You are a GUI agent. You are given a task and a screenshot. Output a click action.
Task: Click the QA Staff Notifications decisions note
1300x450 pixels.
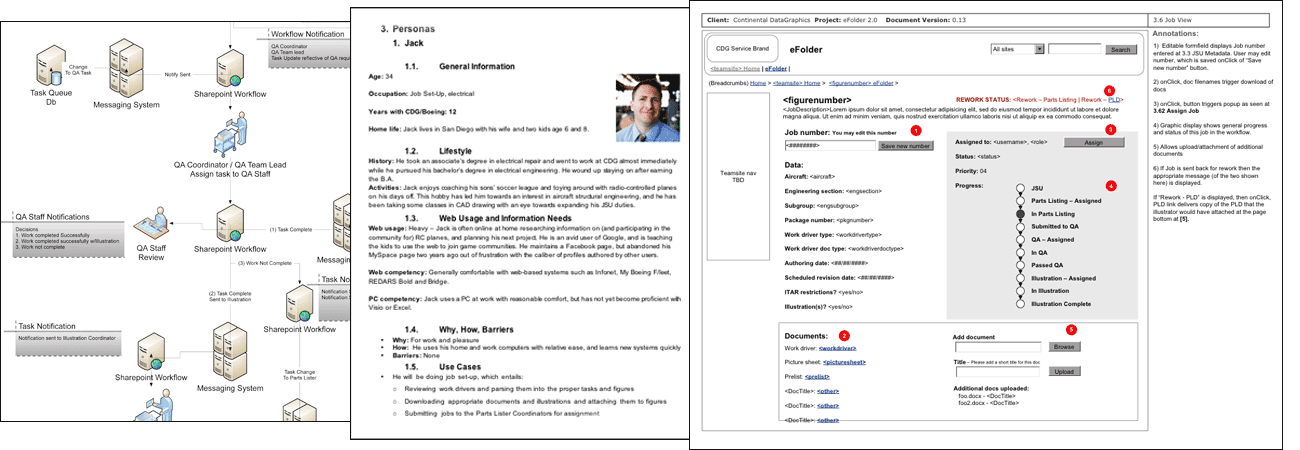(x=67, y=238)
